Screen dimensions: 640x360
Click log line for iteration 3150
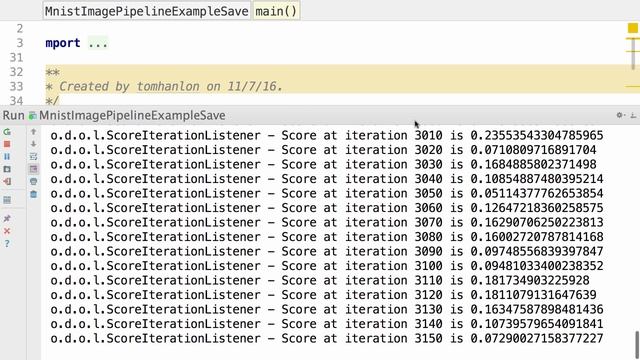pyautogui.click(x=327, y=339)
